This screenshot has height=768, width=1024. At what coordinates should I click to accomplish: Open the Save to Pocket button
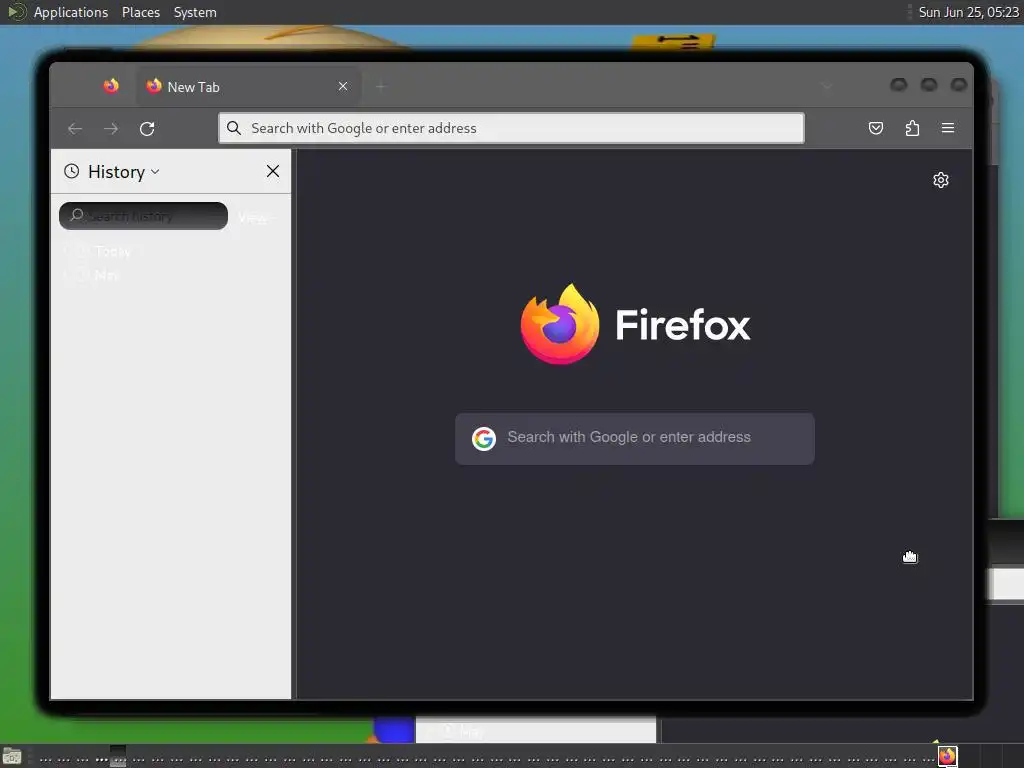[x=876, y=128]
